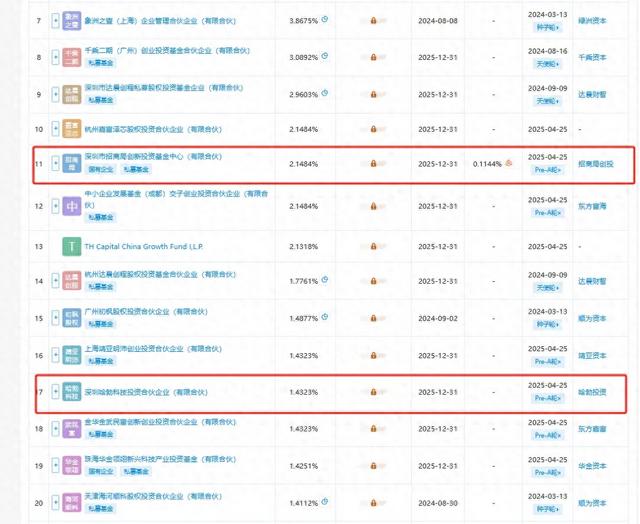Expand row 20 plus button
Viewport: 640px width, 524px height.
tap(56, 503)
